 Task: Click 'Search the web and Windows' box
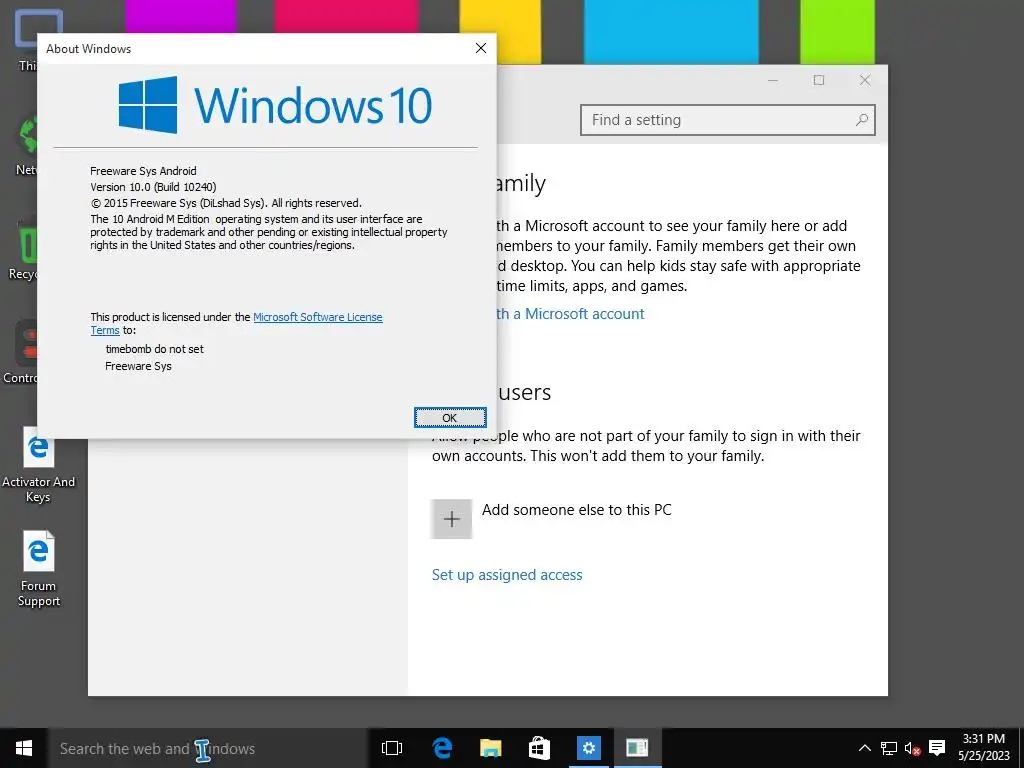208,748
